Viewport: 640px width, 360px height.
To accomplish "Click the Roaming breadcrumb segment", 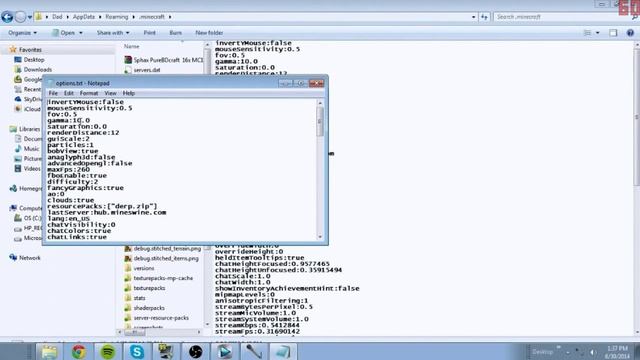I will click(x=117, y=17).
